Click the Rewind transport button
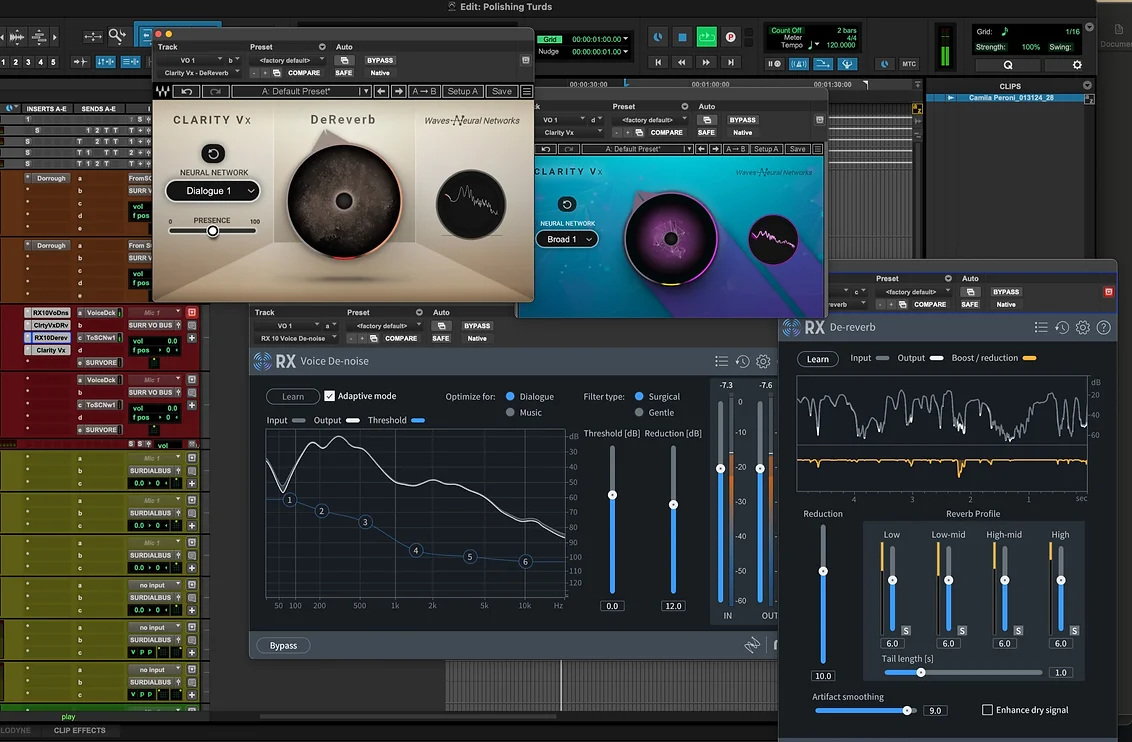Screen dimensions: 1132x742 point(682,63)
